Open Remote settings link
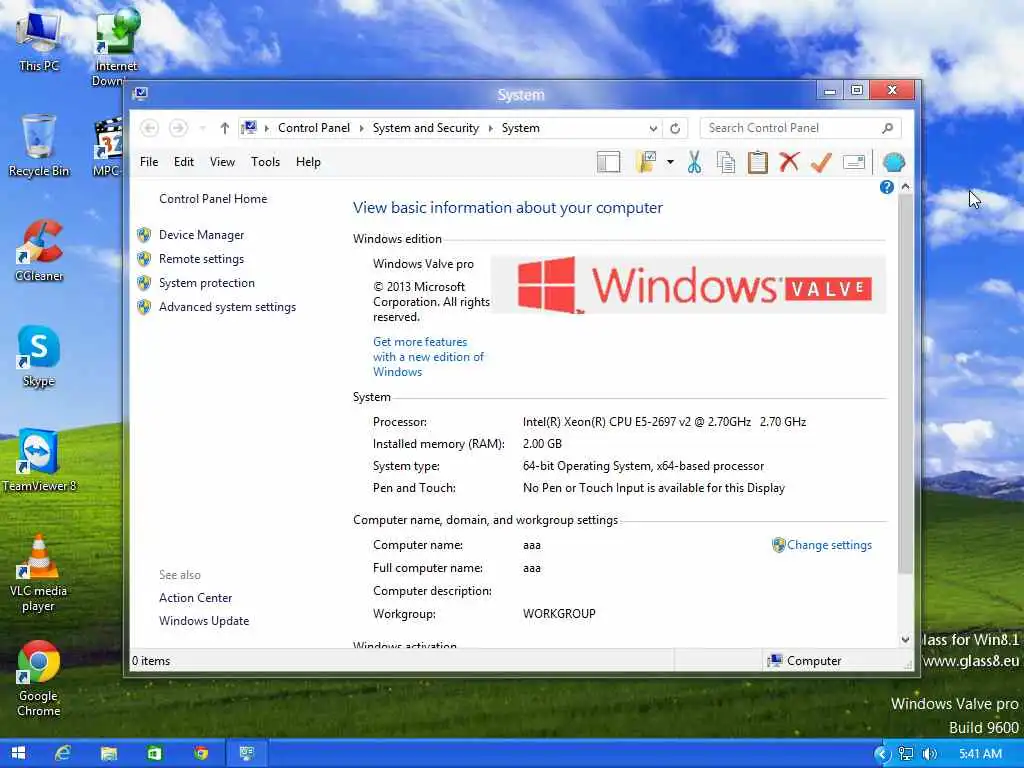1024x768 pixels. point(201,259)
